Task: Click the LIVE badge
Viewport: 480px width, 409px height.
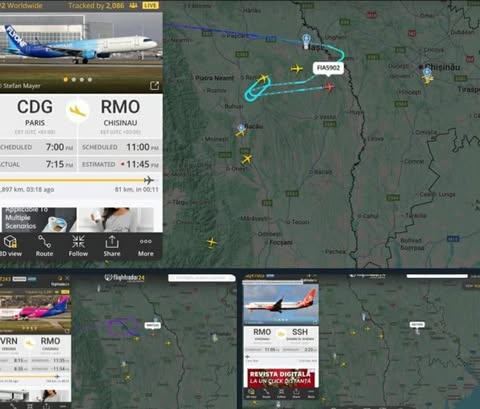Action: click(x=151, y=5)
